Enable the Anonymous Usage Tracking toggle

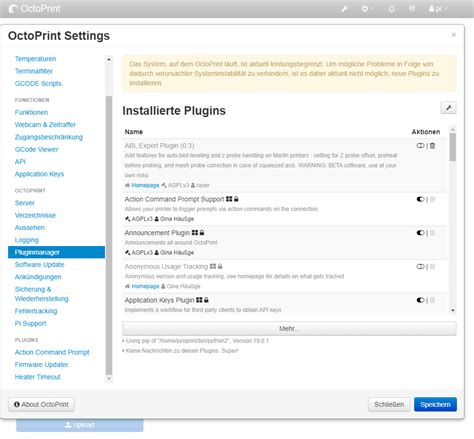pyautogui.click(x=420, y=266)
